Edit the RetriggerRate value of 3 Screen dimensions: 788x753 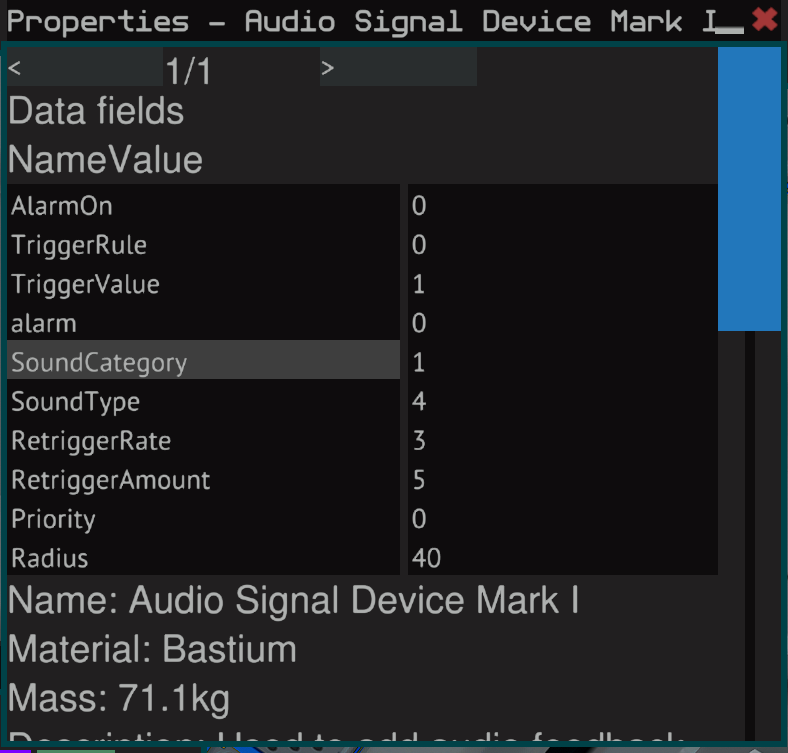pyautogui.click(x=562, y=440)
